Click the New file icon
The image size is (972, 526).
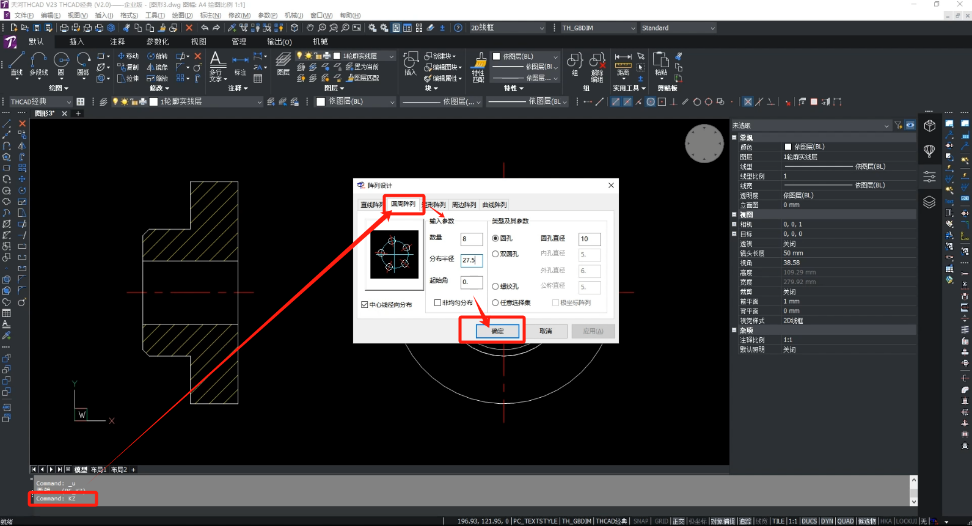[x=14, y=28]
